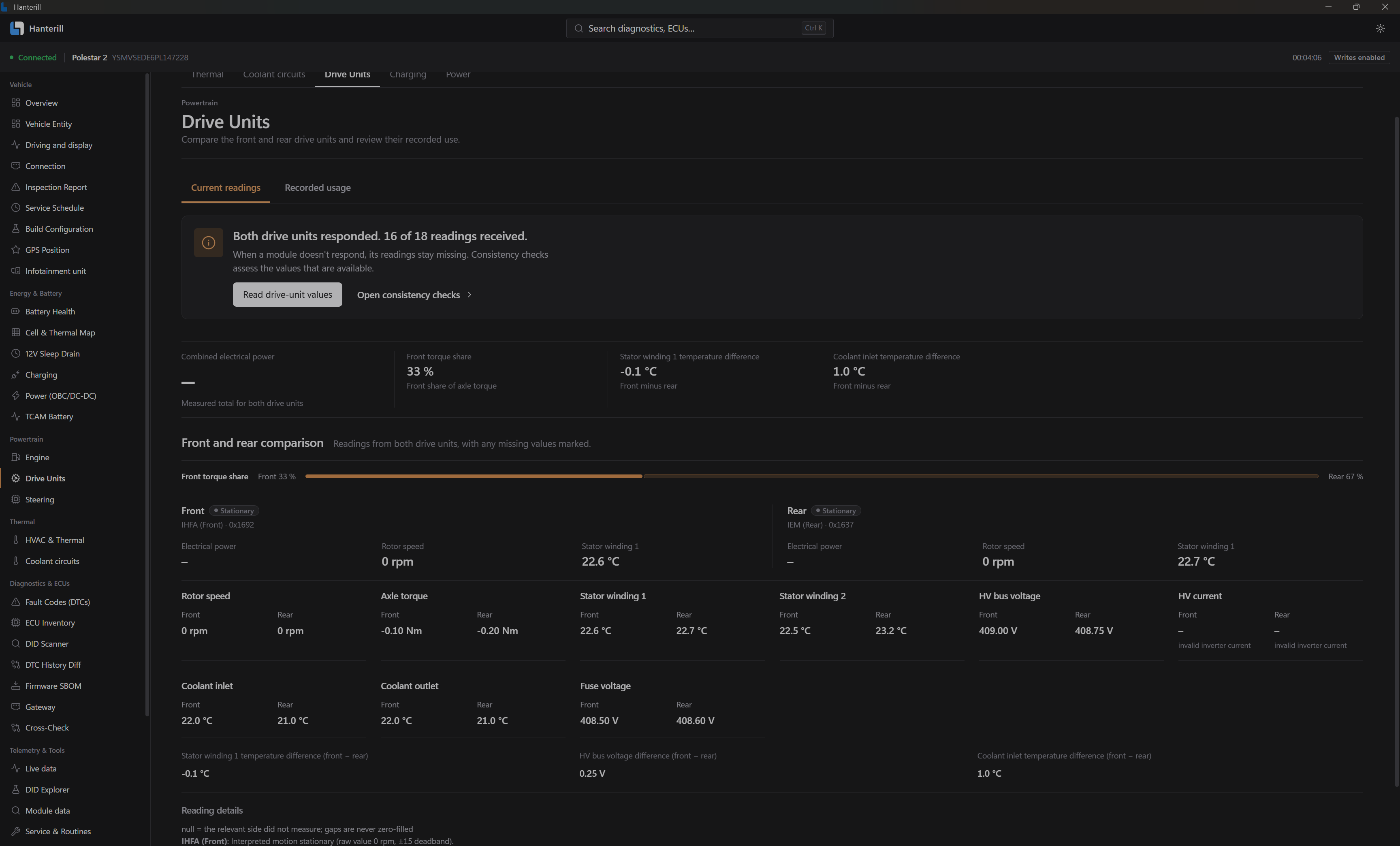1400x846 pixels.
Task: Click the front Stationary status badge
Action: (x=234, y=511)
